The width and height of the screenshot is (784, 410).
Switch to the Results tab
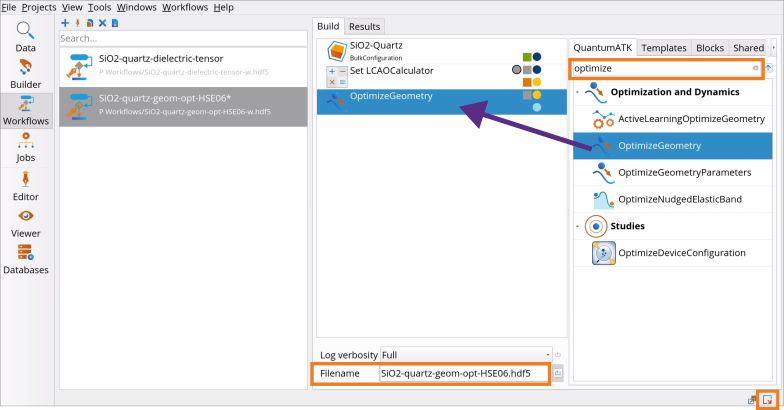pos(364,26)
